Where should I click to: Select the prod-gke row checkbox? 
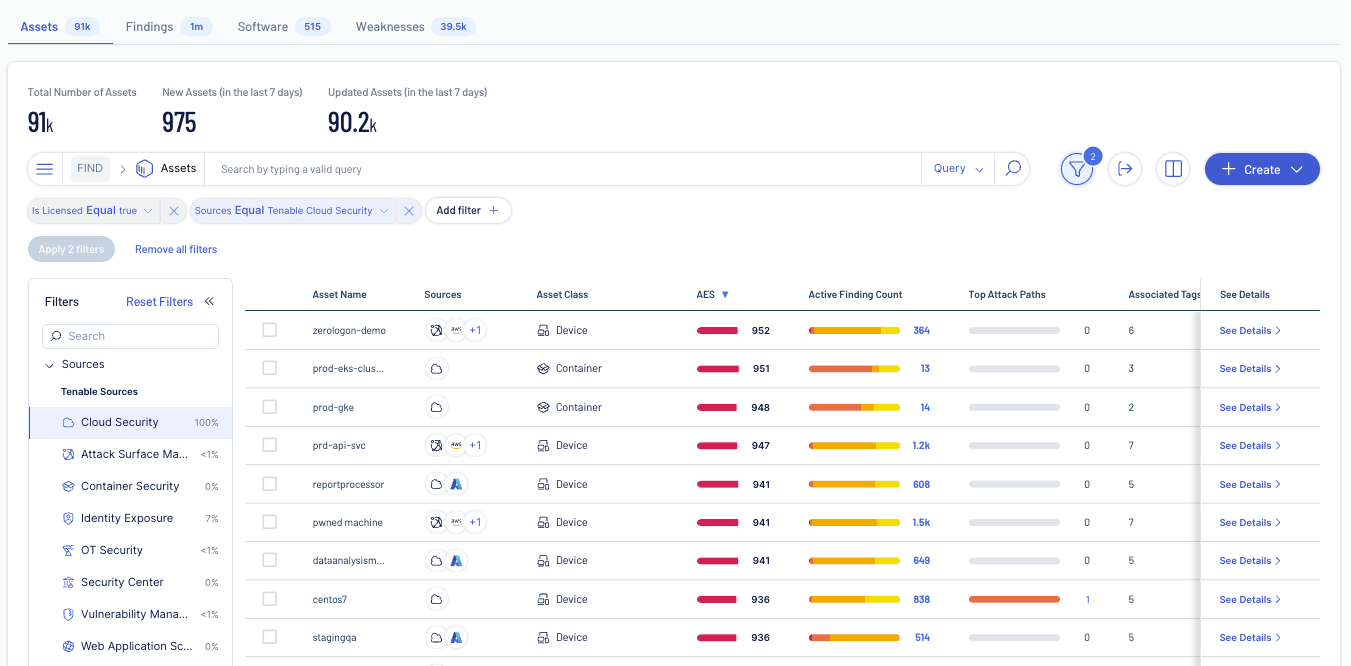[x=270, y=407]
